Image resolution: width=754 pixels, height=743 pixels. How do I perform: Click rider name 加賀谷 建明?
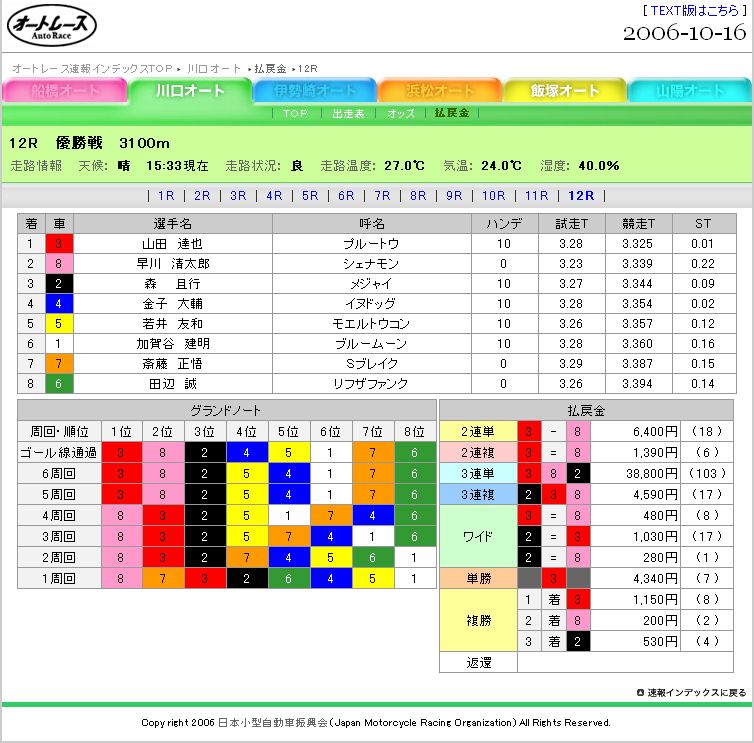click(173, 344)
